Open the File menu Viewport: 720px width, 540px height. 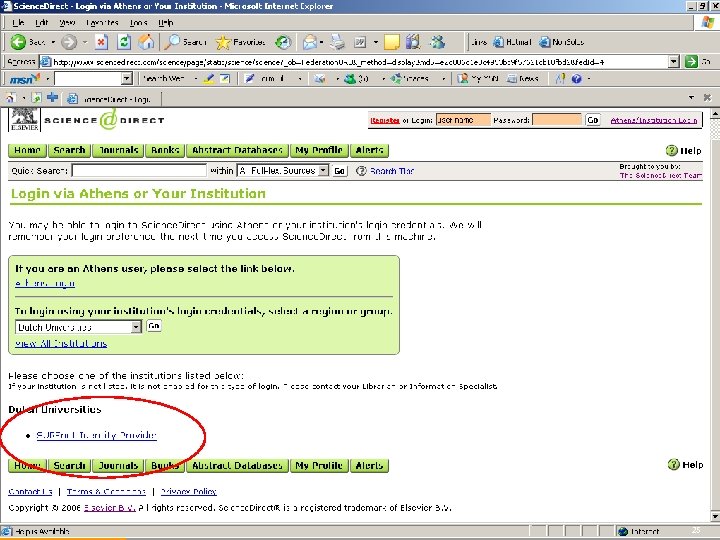[18, 22]
